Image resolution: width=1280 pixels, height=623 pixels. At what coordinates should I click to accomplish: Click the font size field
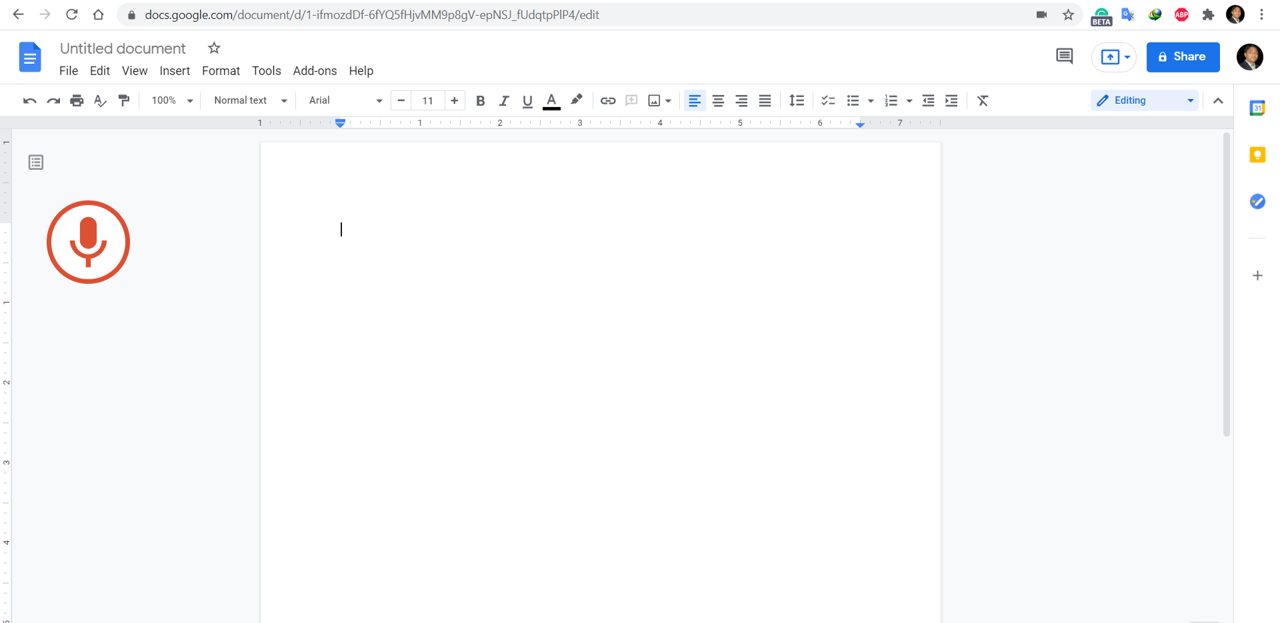pyautogui.click(x=427, y=101)
